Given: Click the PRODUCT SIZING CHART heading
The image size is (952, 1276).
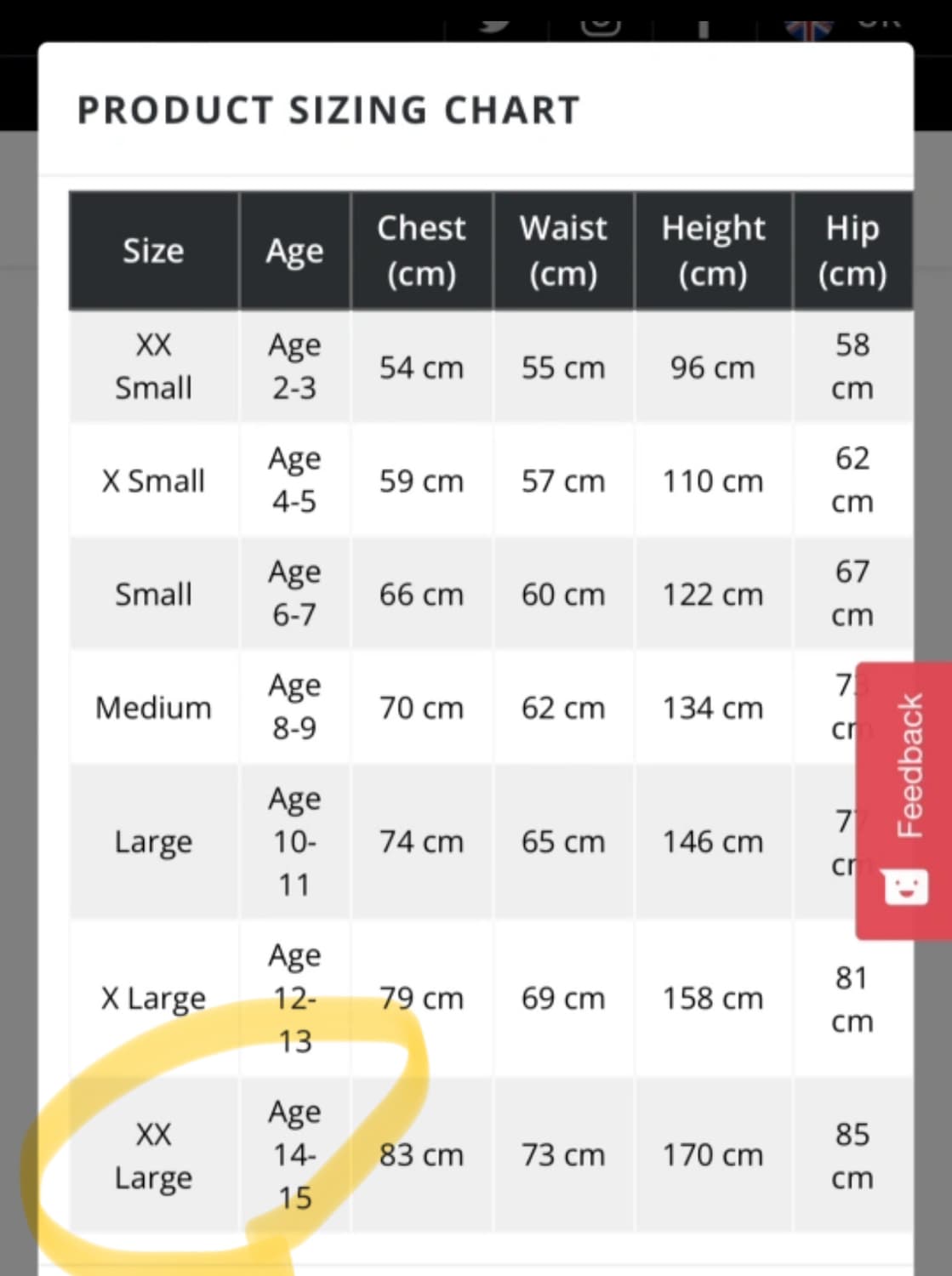Looking at the screenshot, I should (328, 109).
